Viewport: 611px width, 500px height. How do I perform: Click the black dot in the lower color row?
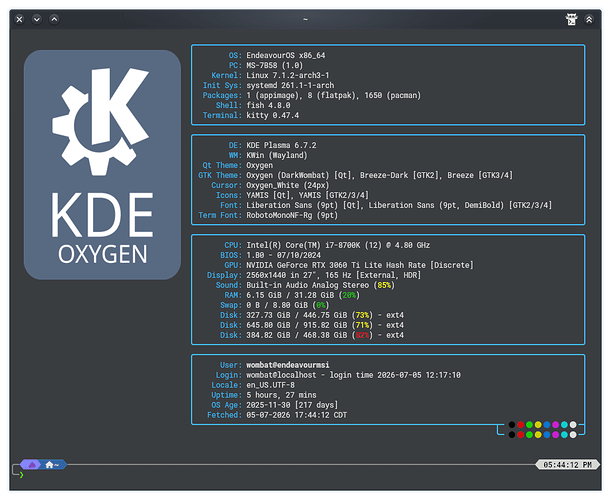pos(512,435)
